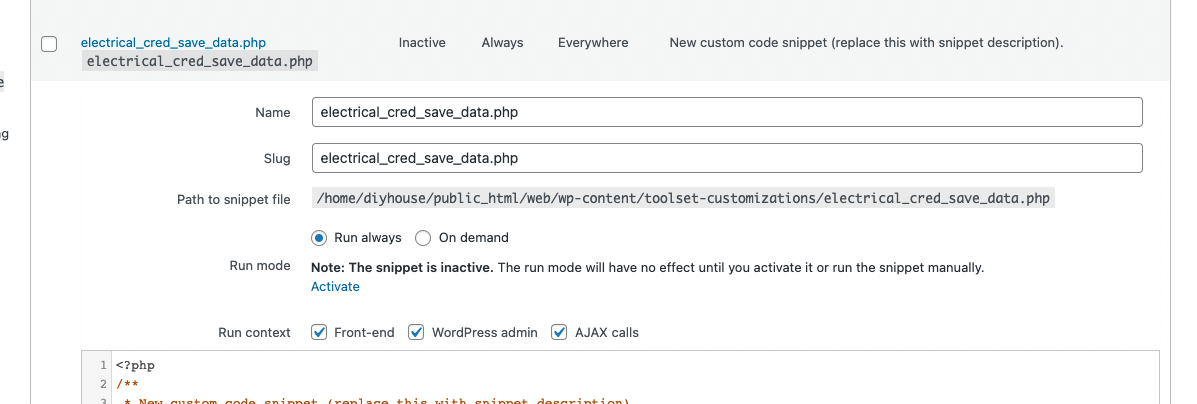Screen dimensions: 1197x404
Task: Click the Inactive status in snippet row
Action: coord(422,43)
